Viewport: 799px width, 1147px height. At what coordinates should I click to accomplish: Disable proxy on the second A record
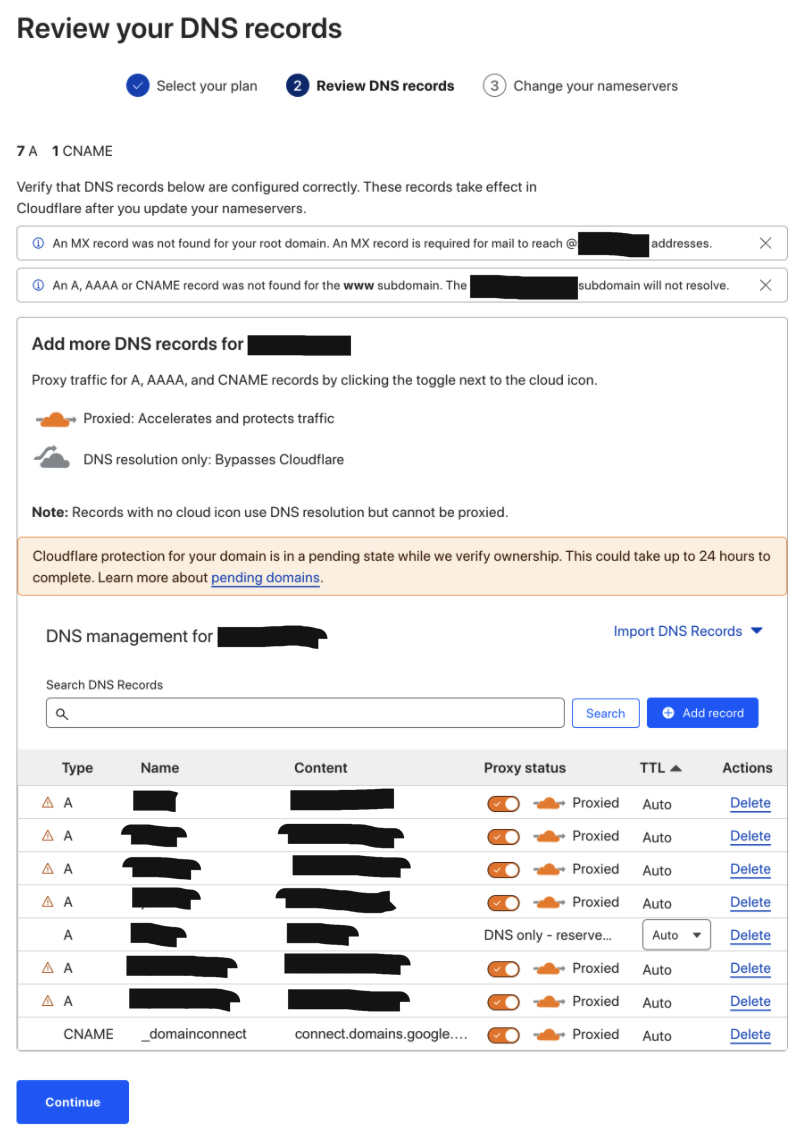click(x=503, y=837)
